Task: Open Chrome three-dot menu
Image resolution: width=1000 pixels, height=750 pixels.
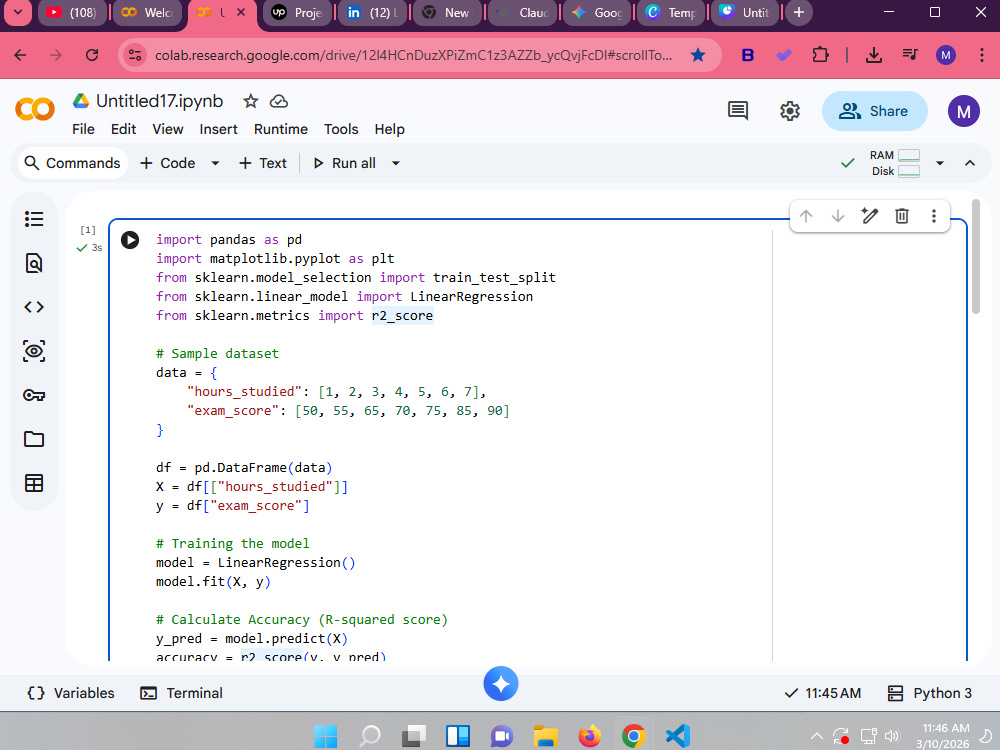Action: click(x=982, y=55)
